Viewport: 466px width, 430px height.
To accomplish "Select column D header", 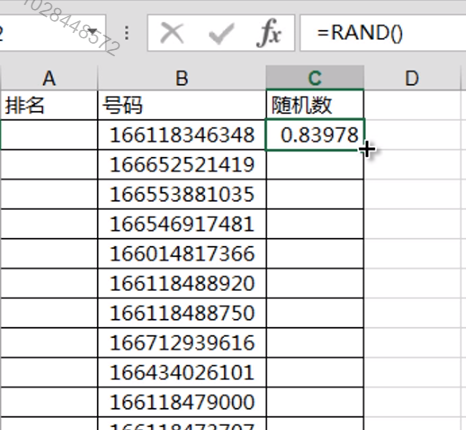I will click(412, 78).
